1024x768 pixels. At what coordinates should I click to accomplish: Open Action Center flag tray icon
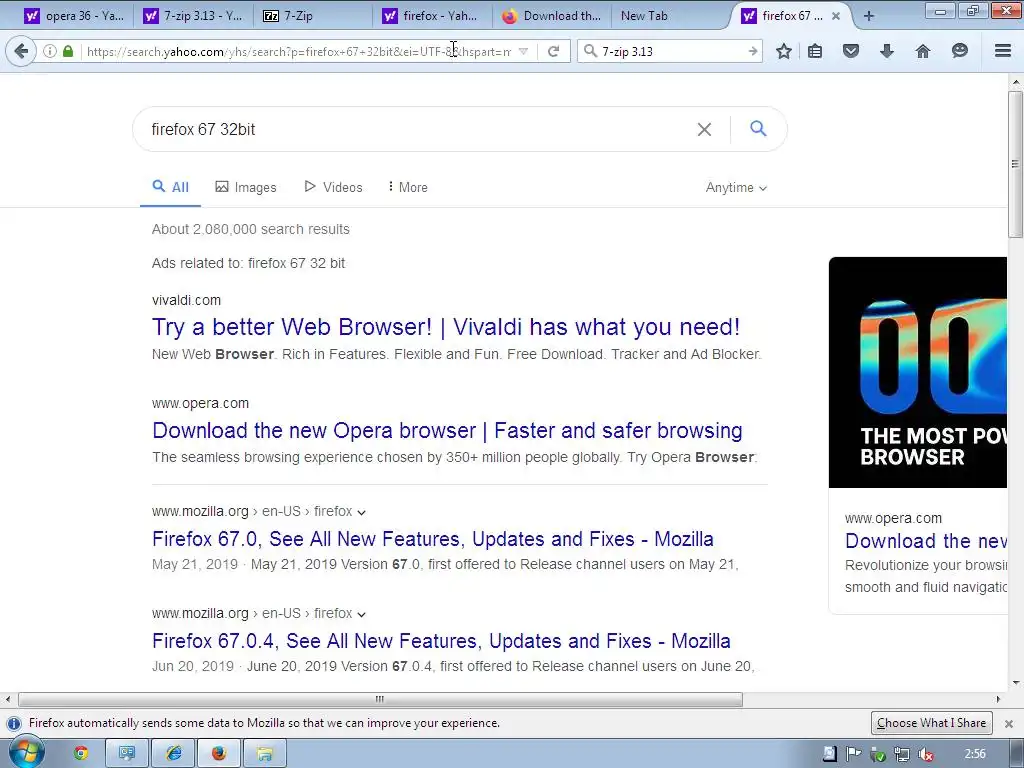(853, 754)
